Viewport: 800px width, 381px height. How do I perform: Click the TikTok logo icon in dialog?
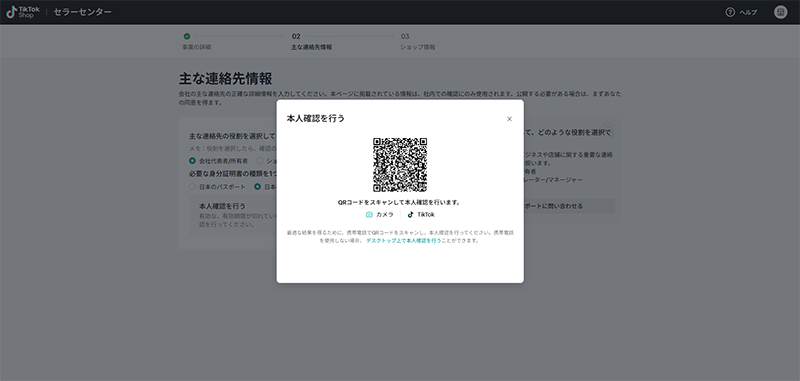410,215
